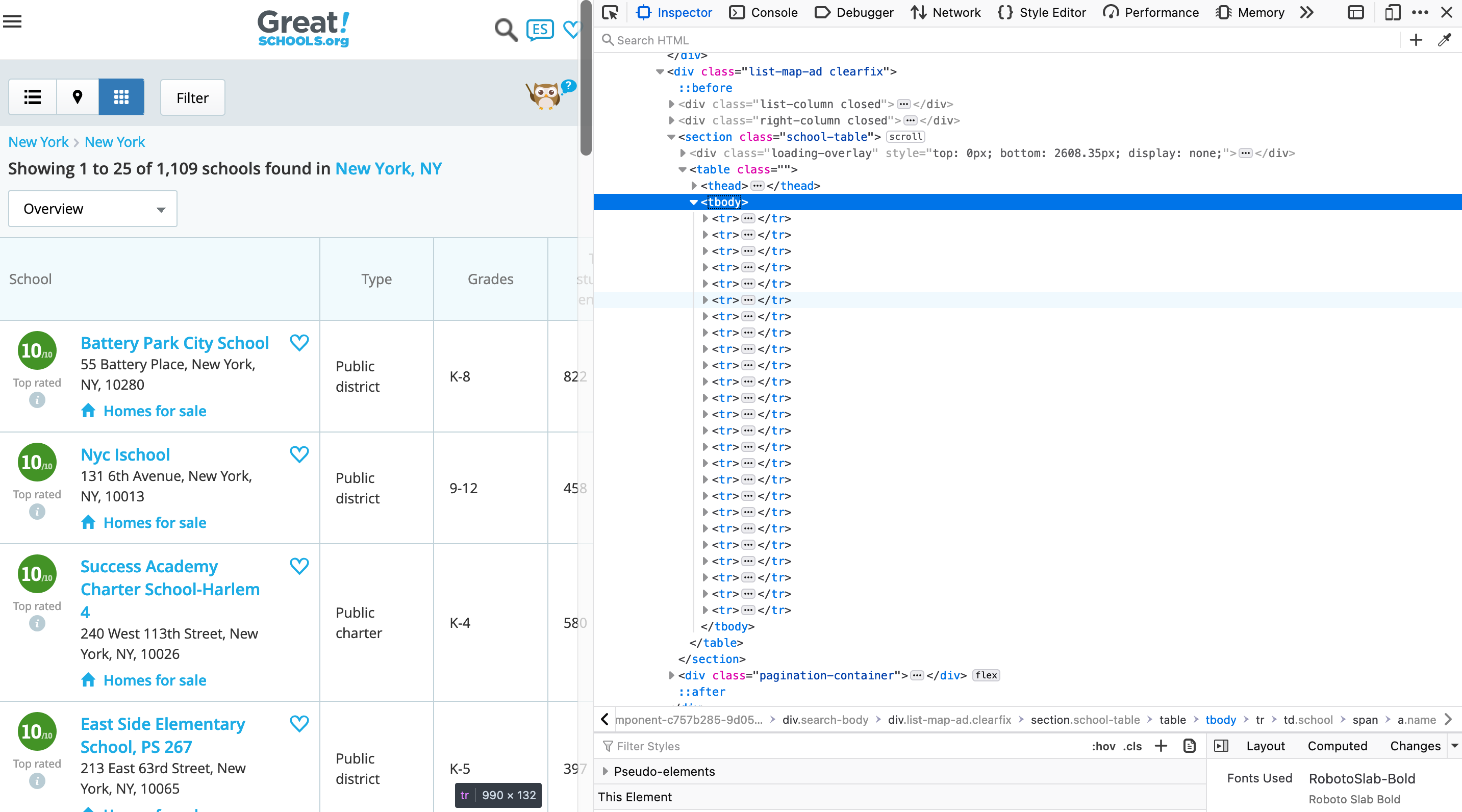Save Success Academy Charter School with heart

[x=299, y=566]
